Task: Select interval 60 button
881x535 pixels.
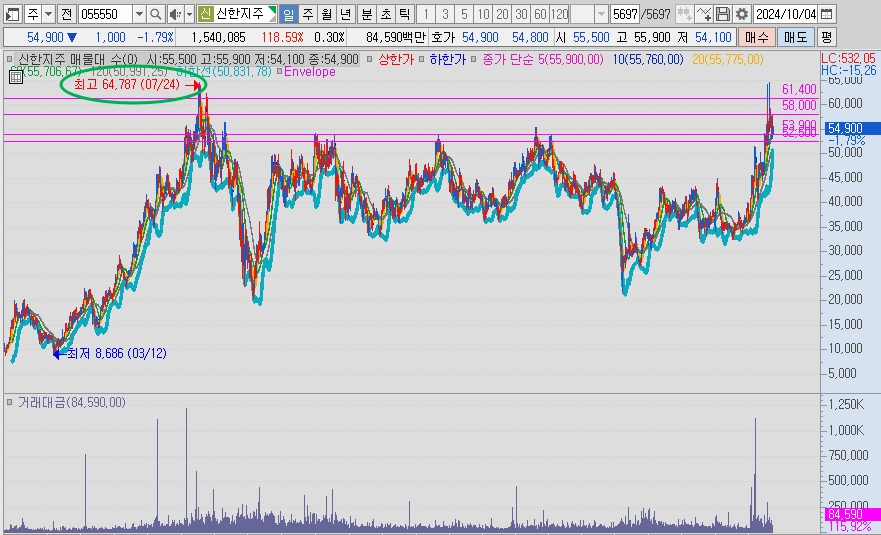Action: pos(541,14)
